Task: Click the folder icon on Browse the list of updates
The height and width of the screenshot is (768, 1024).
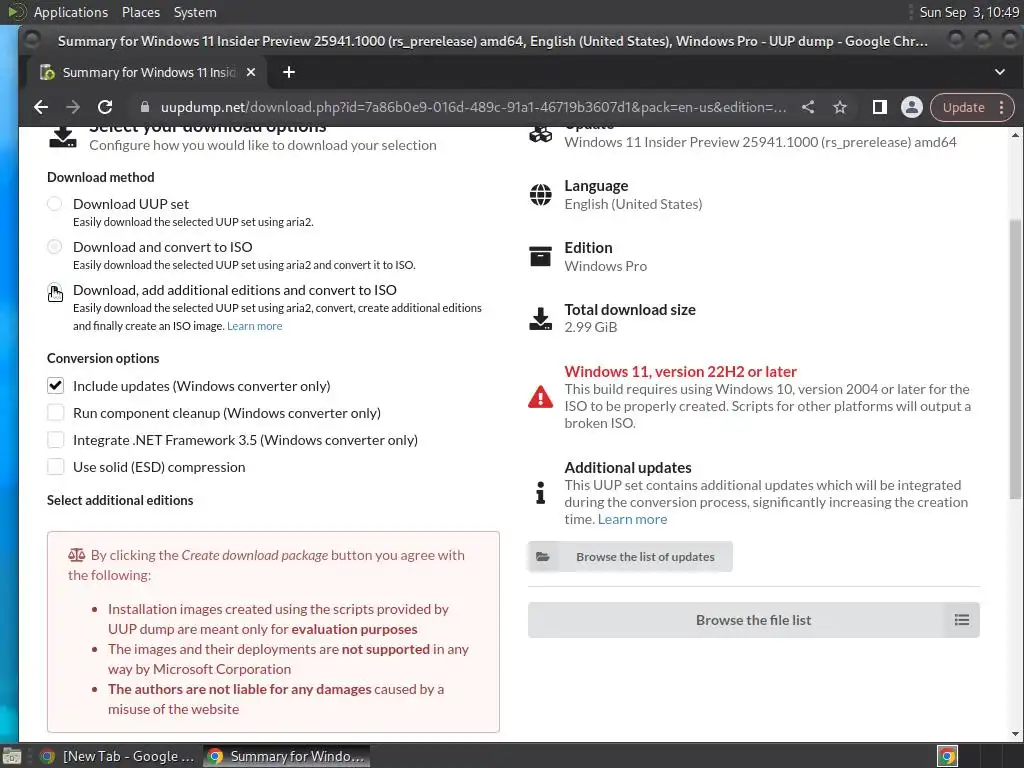Action: coord(543,557)
